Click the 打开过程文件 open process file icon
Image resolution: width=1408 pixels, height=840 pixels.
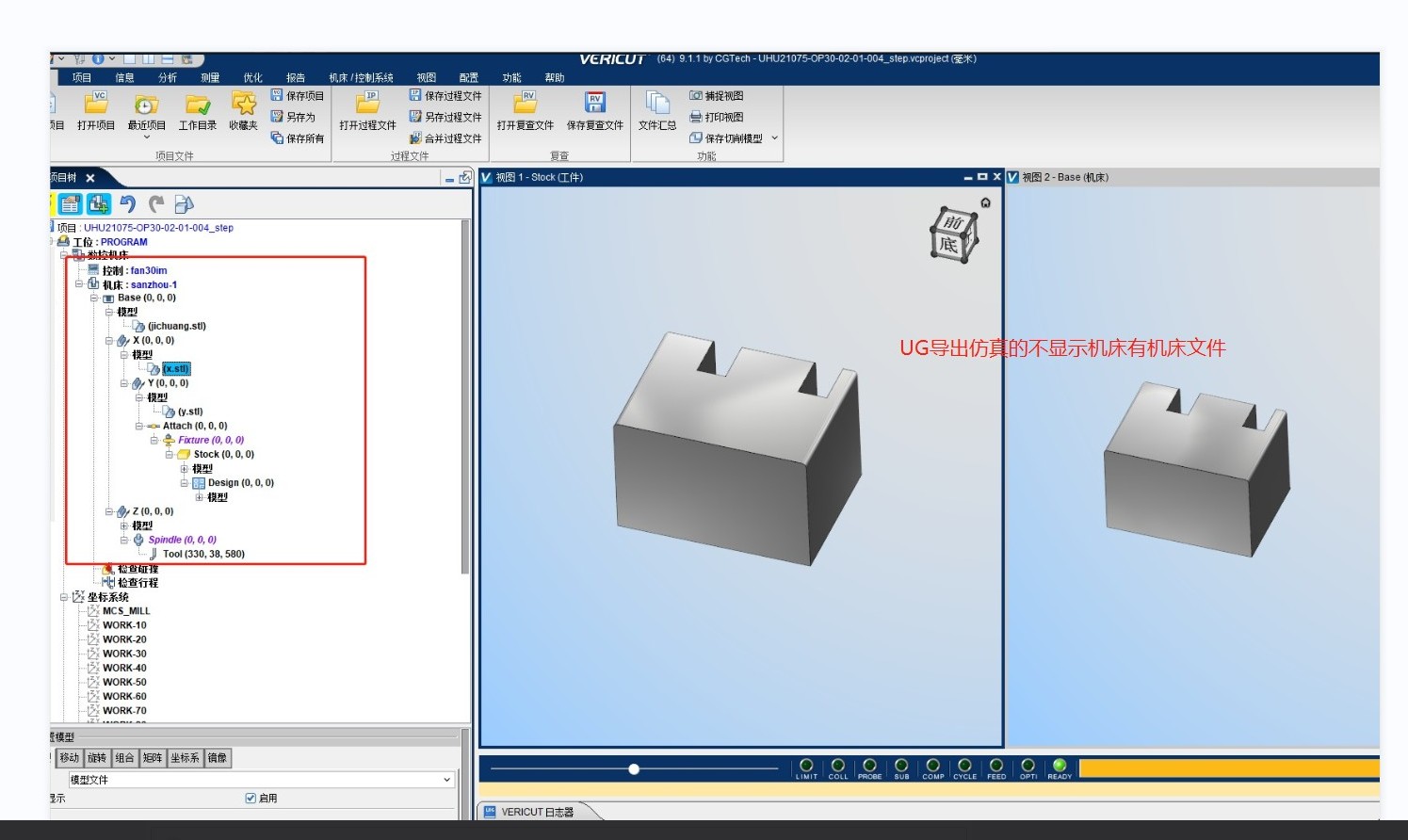click(x=367, y=103)
